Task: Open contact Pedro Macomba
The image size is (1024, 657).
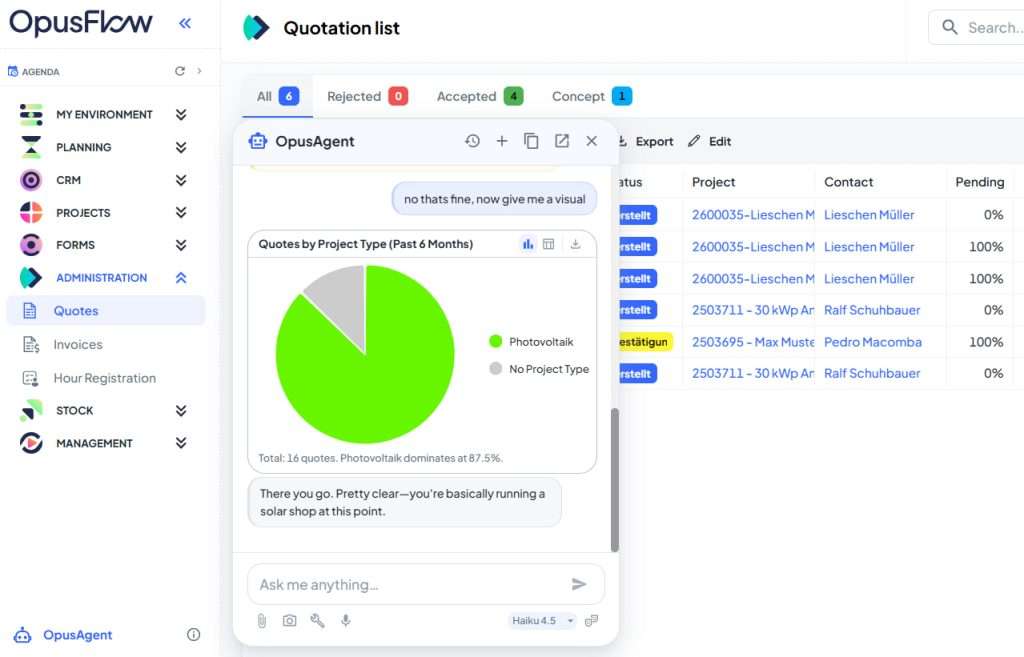Action: (x=873, y=342)
